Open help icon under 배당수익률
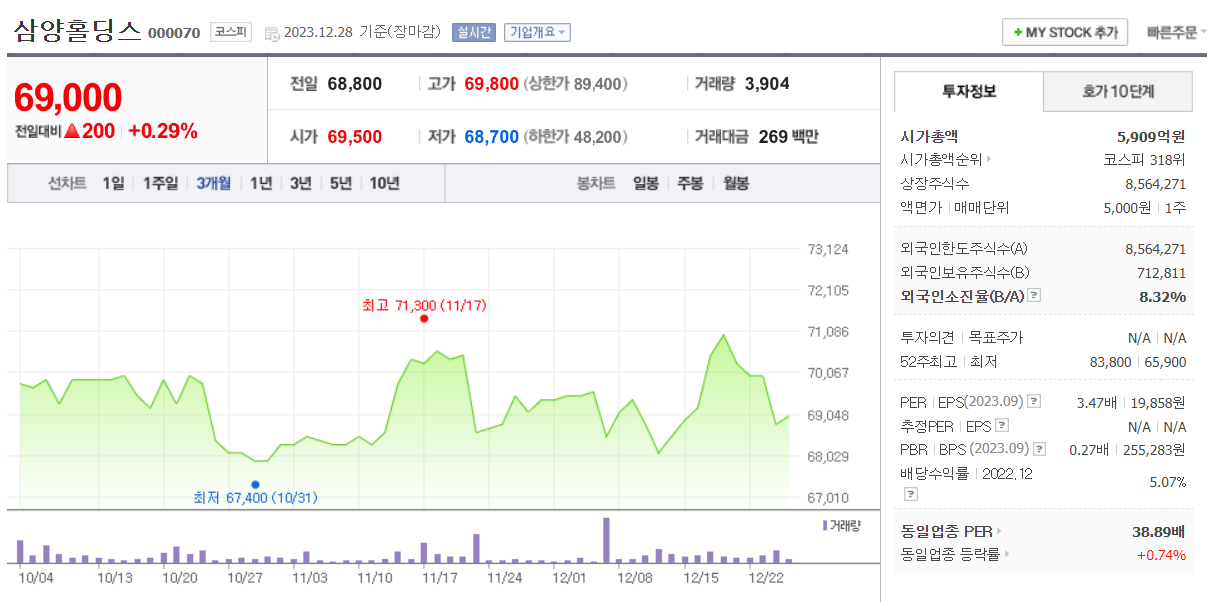The image size is (1217, 602). coord(910,494)
